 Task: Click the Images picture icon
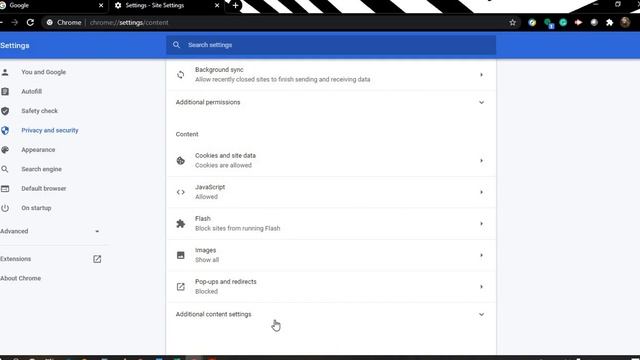point(180,255)
